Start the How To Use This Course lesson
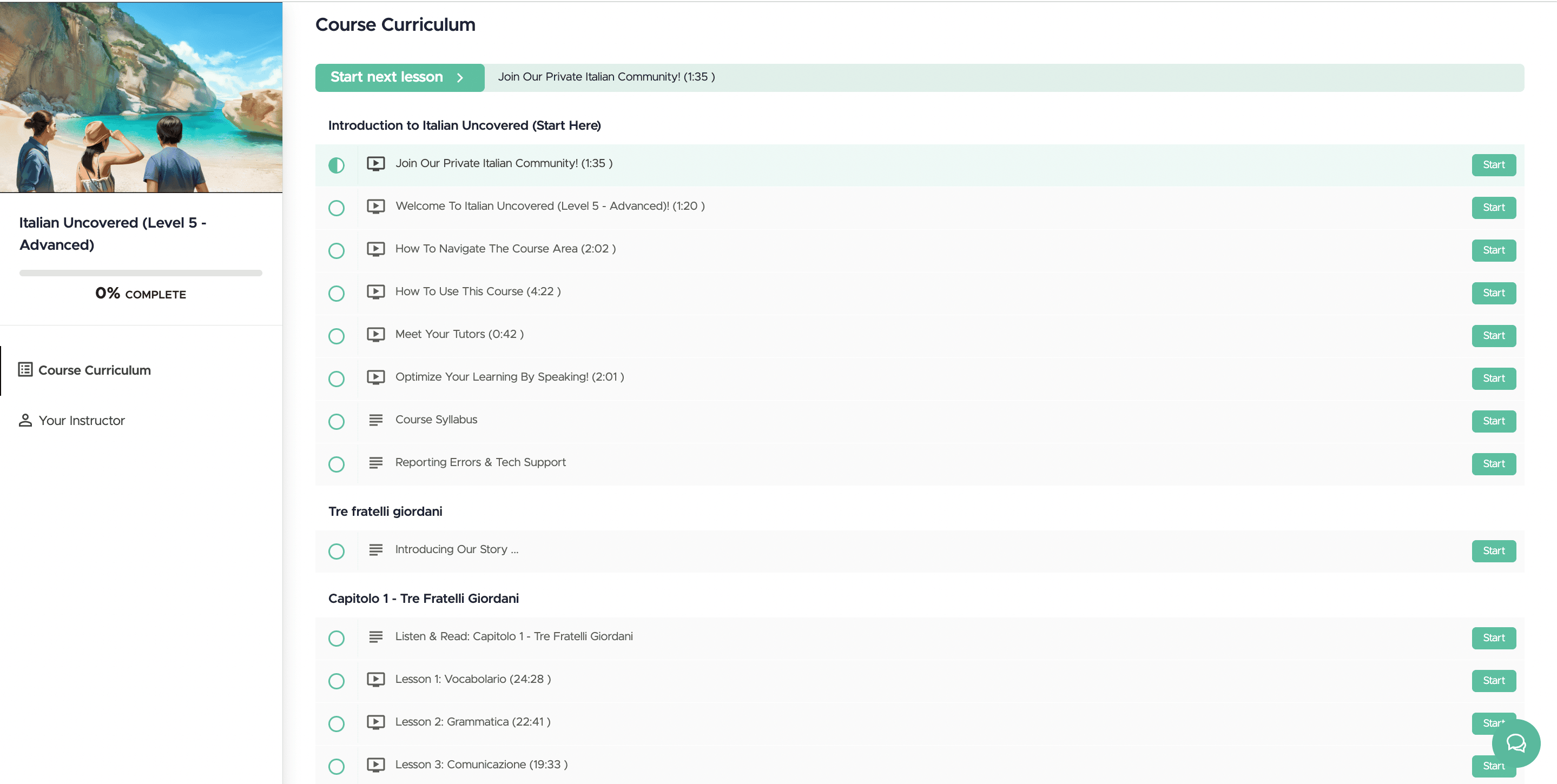 [x=1494, y=293]
